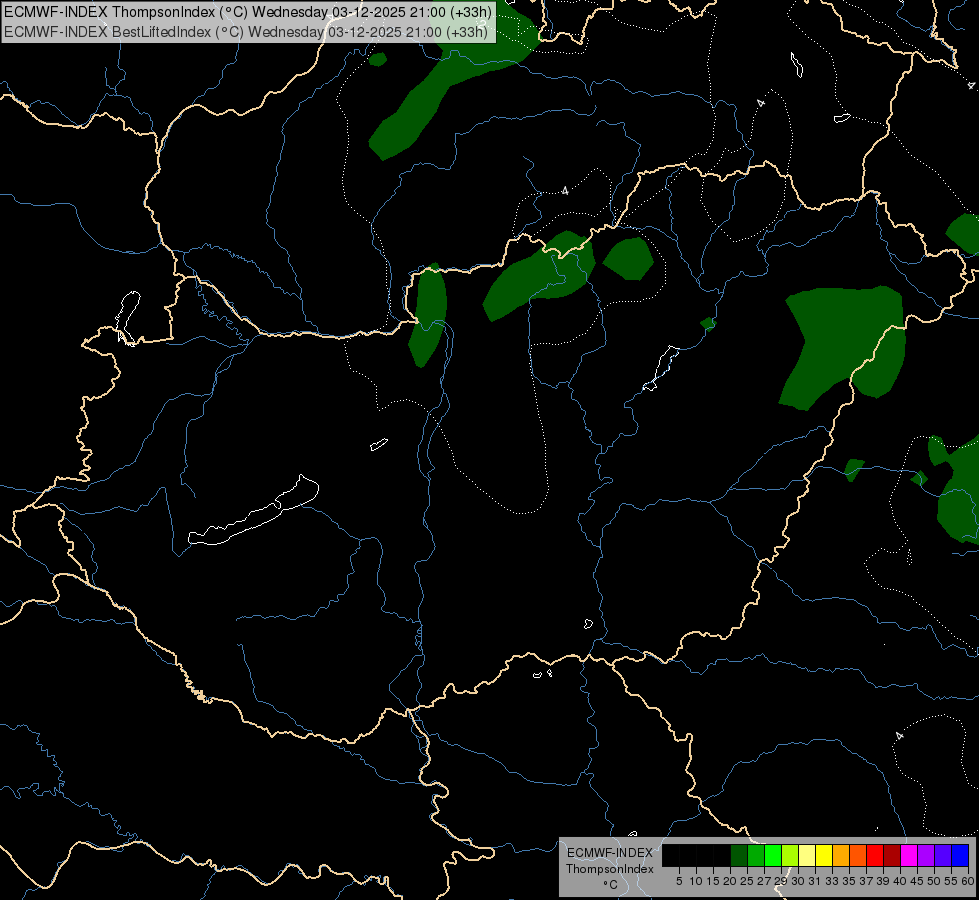This screenshot has height=900, width=979.
Task: Select the magenta 40–45 legend swatch
Action: click(x=909, y=855)
